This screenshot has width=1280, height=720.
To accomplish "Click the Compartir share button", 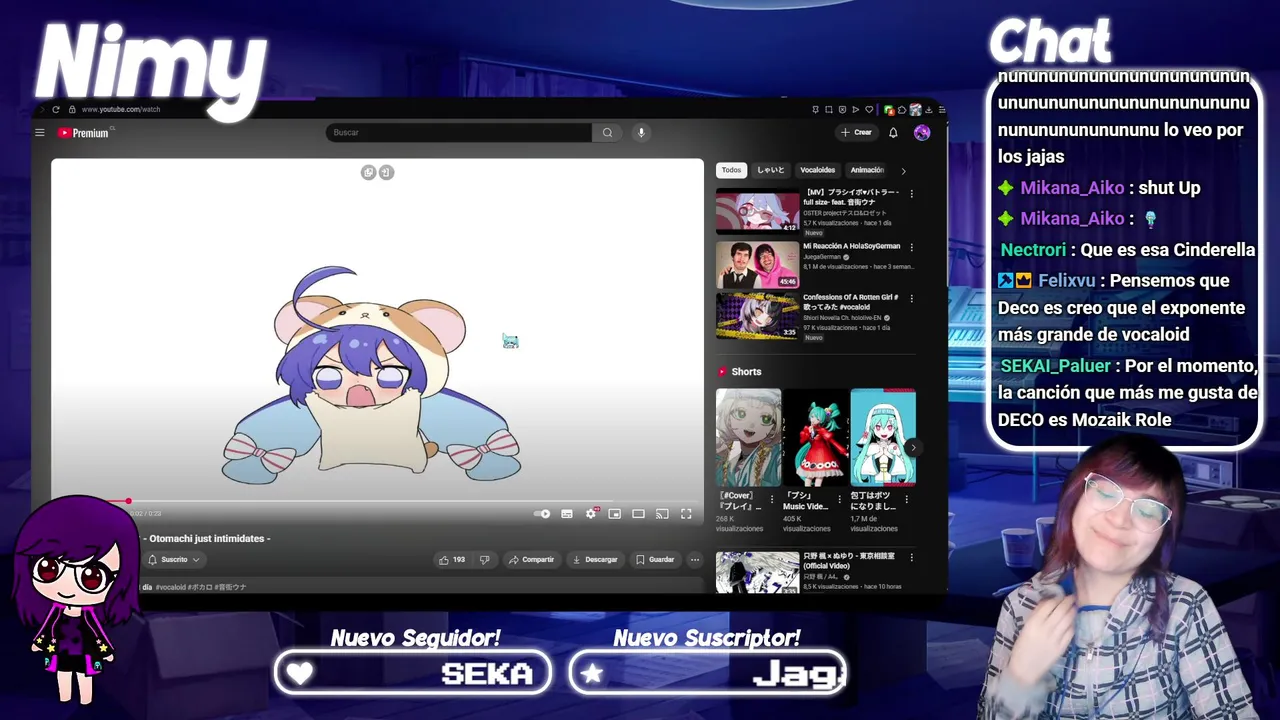I will [x=531, y=560].
